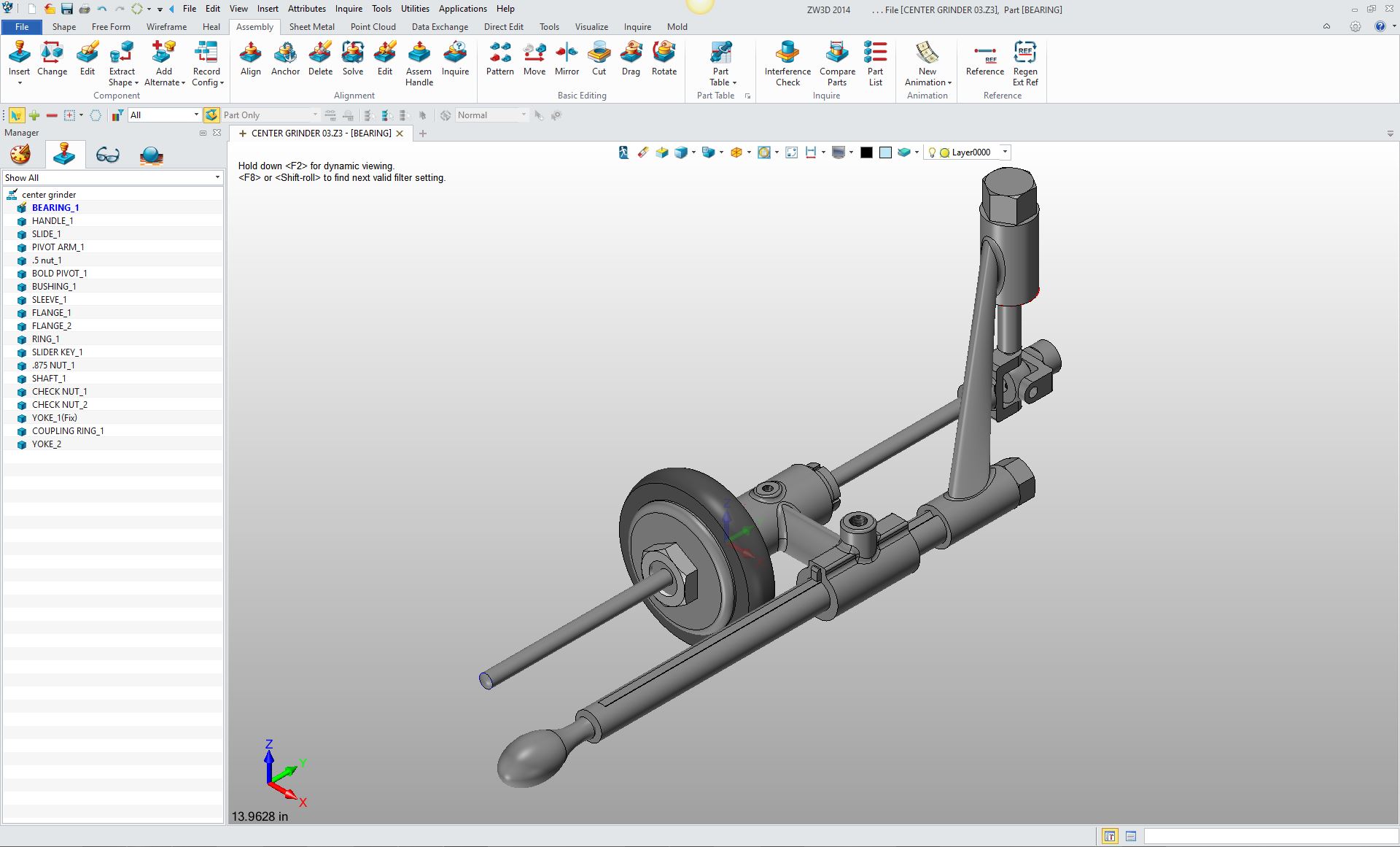Click the black background color swatch
This screenshot has height=847, width=1400.
click(866, 152)
